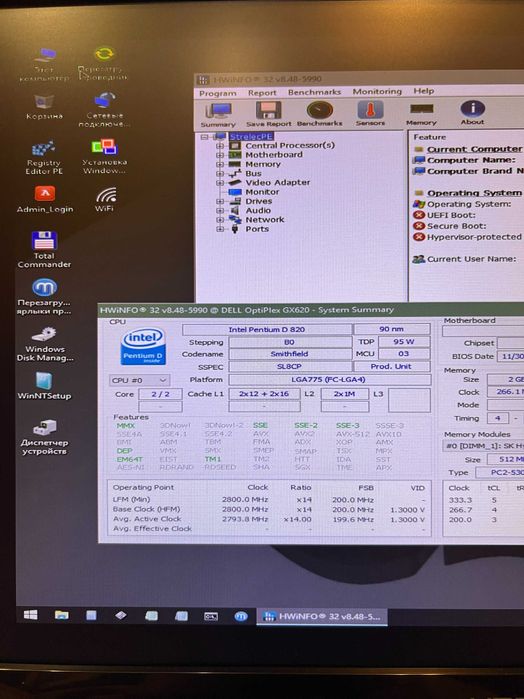The width and height of the screenshot is (524, 699).
Task: Launch the WinNTSetup desktop icon
Action: (x=44, y=386)
